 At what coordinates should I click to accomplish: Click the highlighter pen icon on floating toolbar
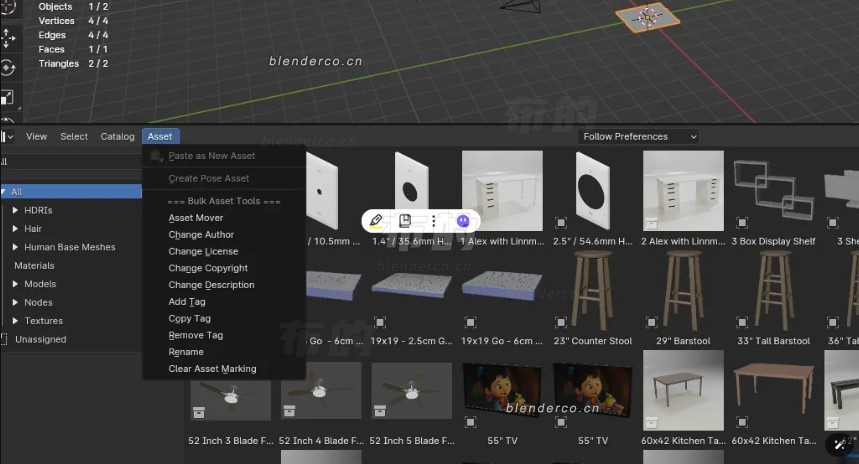coord(376,221)
